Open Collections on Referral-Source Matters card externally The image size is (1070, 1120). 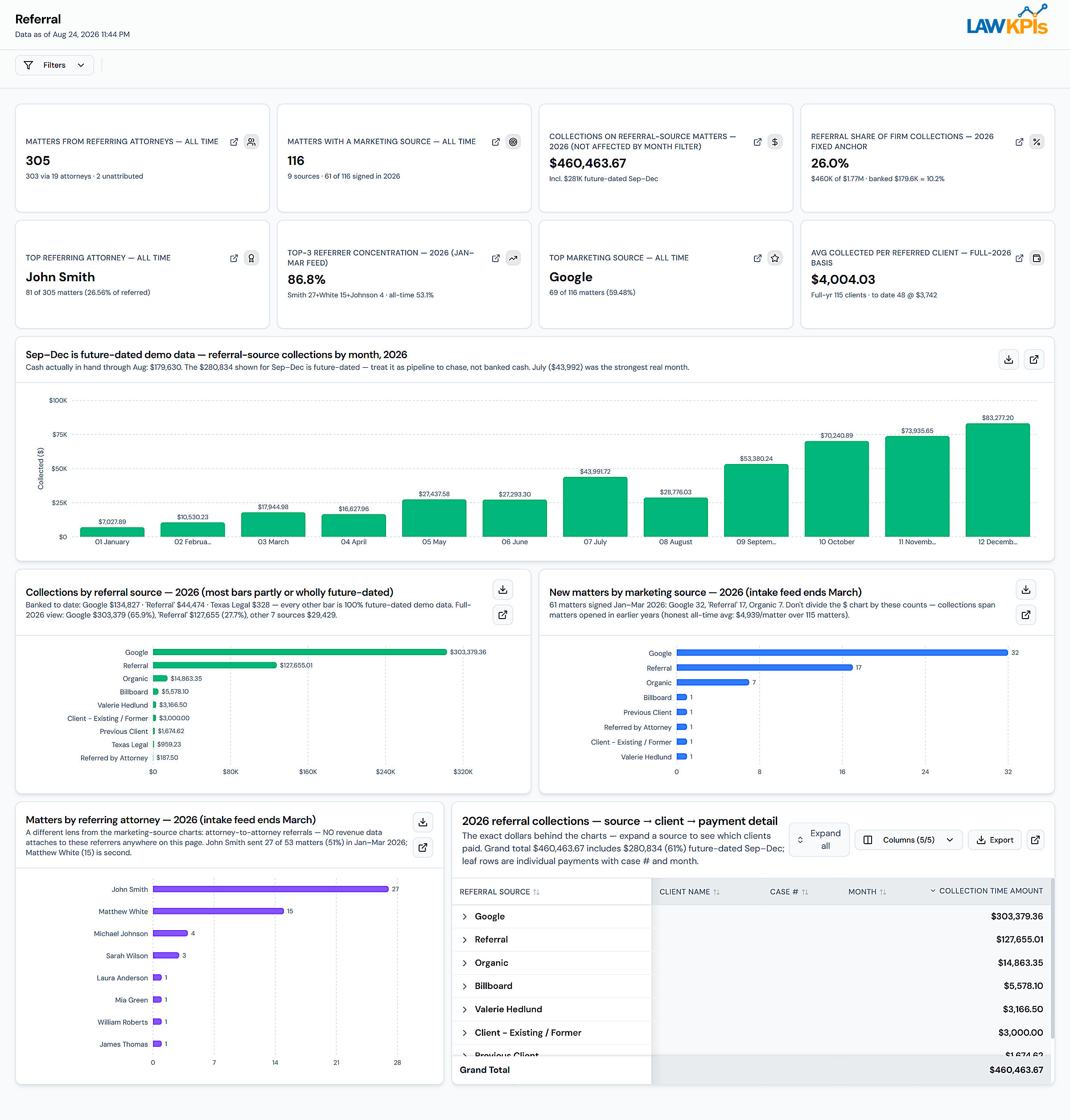coord(757,142)
